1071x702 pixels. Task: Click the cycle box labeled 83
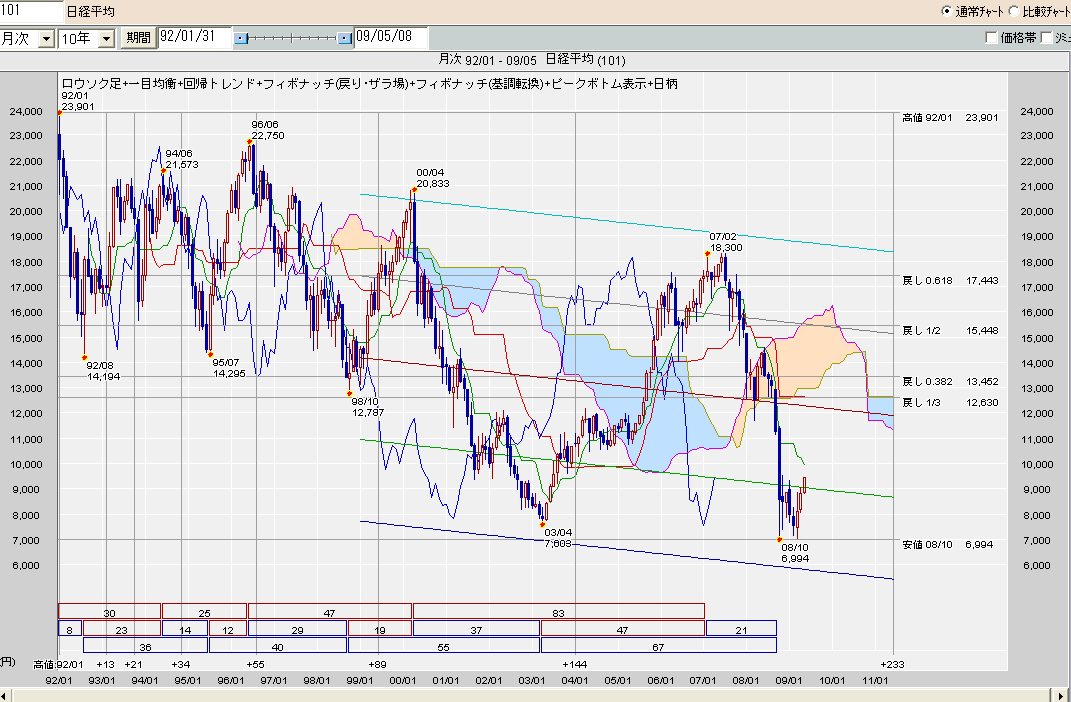point(559,611)
